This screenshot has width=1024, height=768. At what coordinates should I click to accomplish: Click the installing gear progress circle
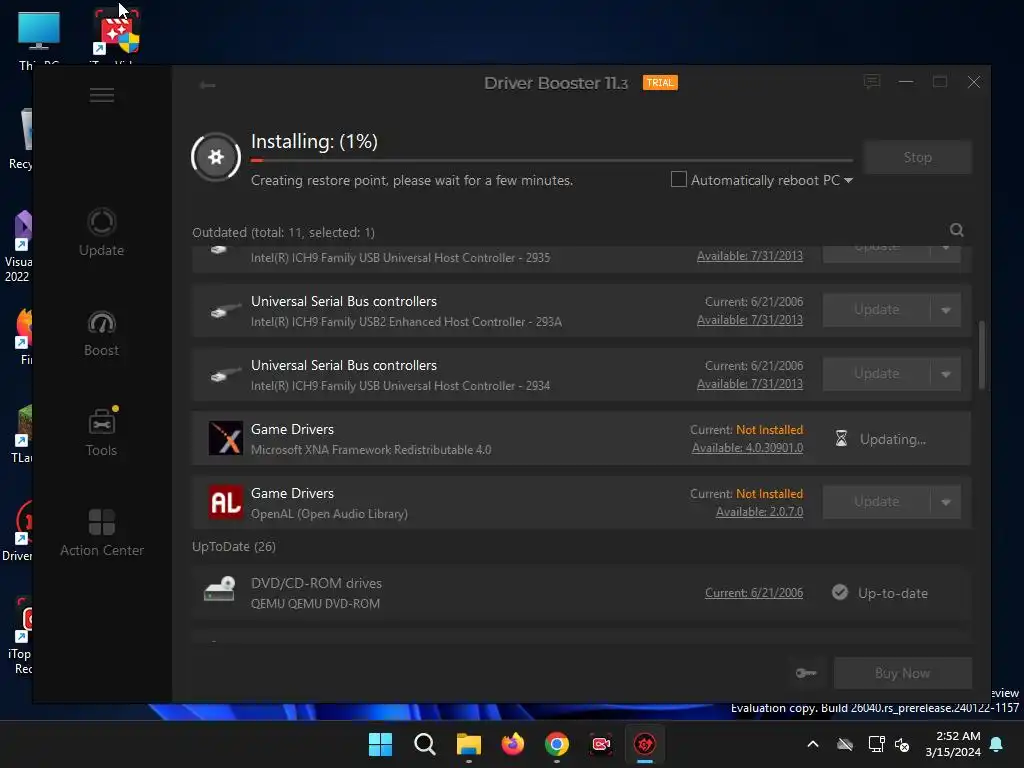point(216,157)
